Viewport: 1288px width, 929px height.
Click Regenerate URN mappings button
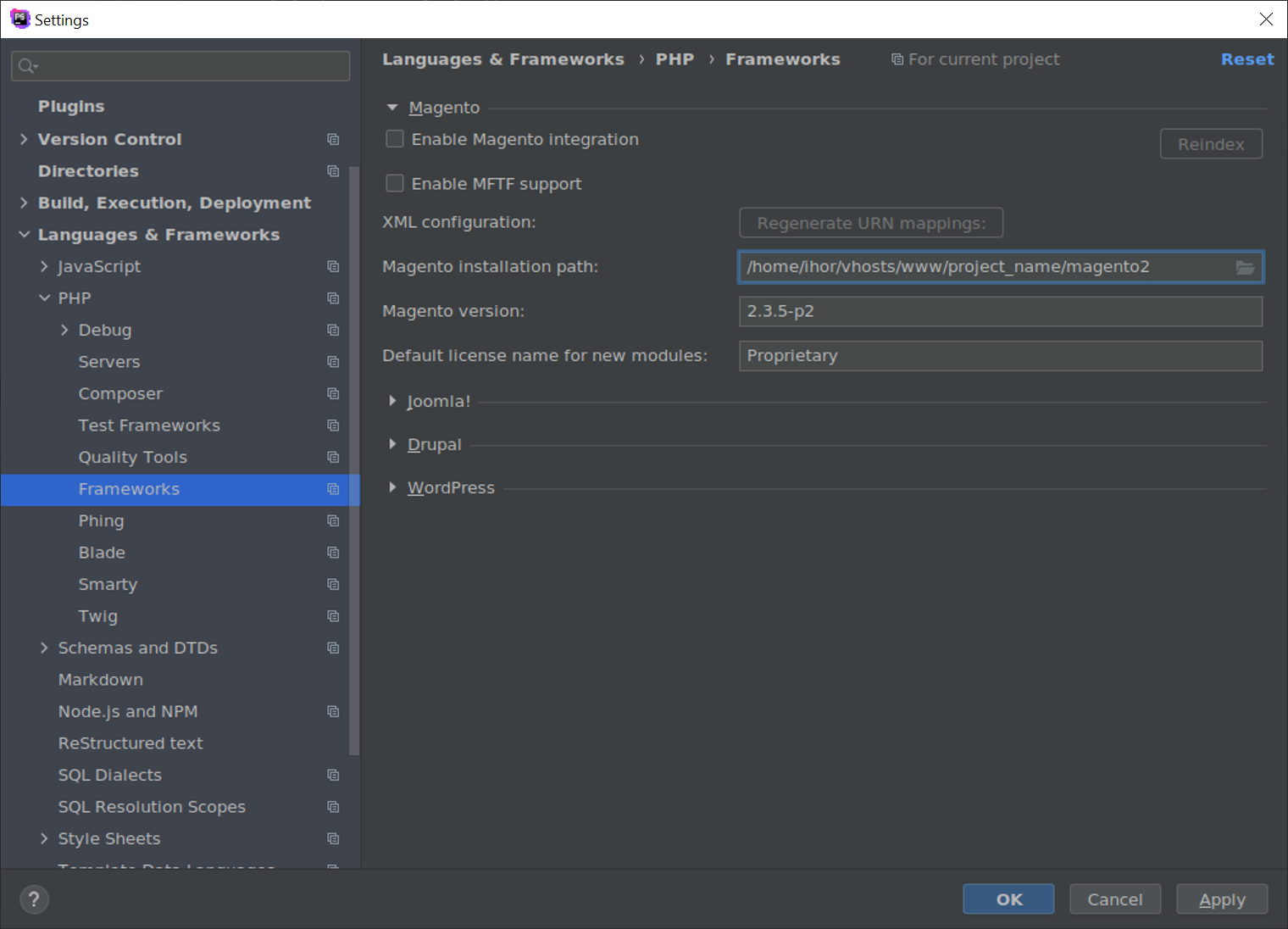pyautogui.click(x=871, y=223)
